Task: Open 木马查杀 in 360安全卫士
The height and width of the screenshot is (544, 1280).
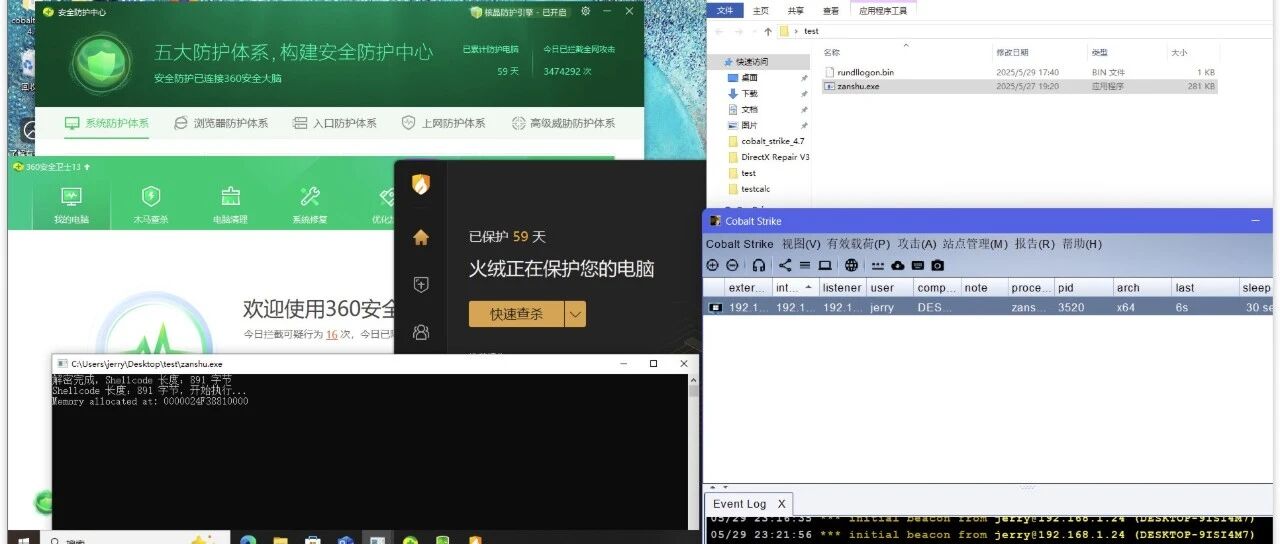Action: [151, 205]
